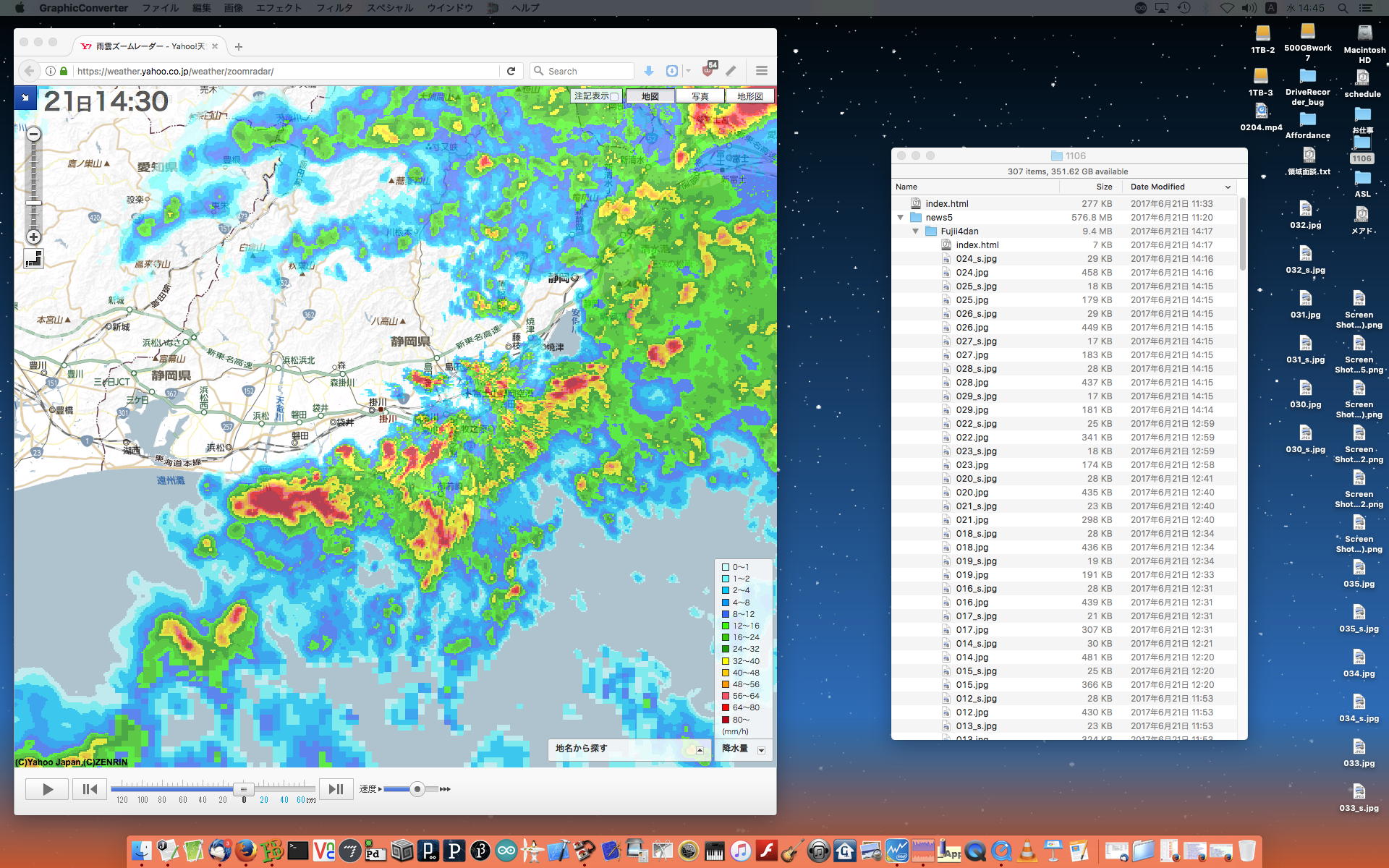Click the blue downloads arrow icon
This screenshot has height=868, width=1389.
click(649, 71)
